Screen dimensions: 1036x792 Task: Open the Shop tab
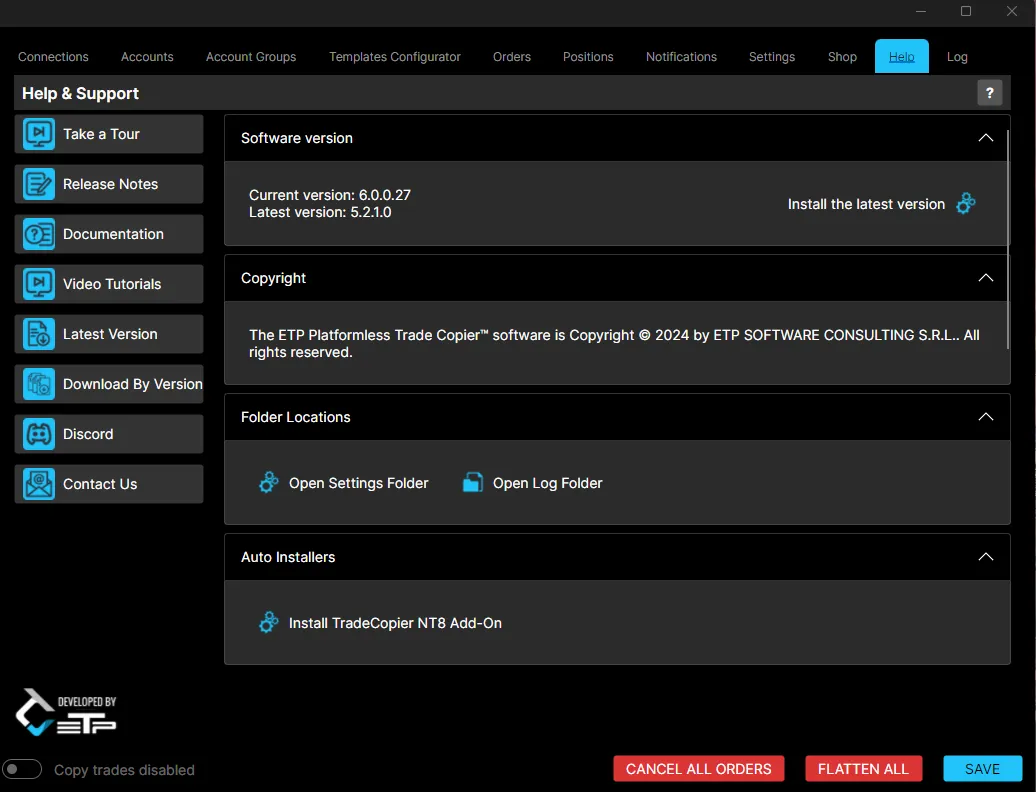(x=842, y=57)
